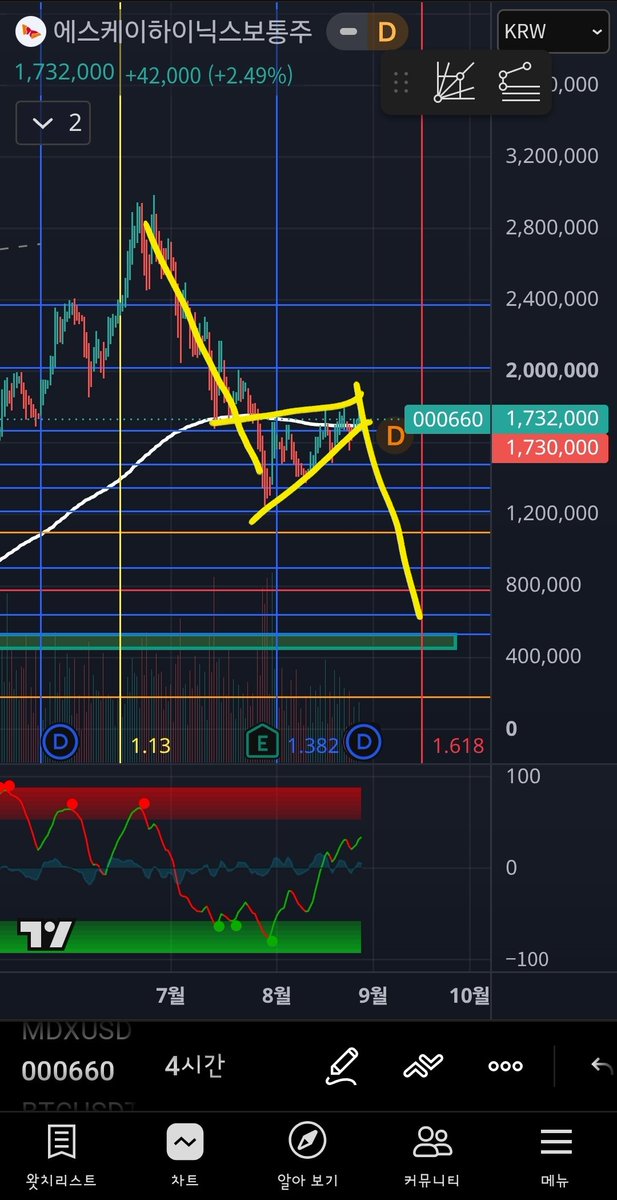Go to the 왓치리스트 tab
Viewport: 617px width, 1200px height.
point(61,1155)
